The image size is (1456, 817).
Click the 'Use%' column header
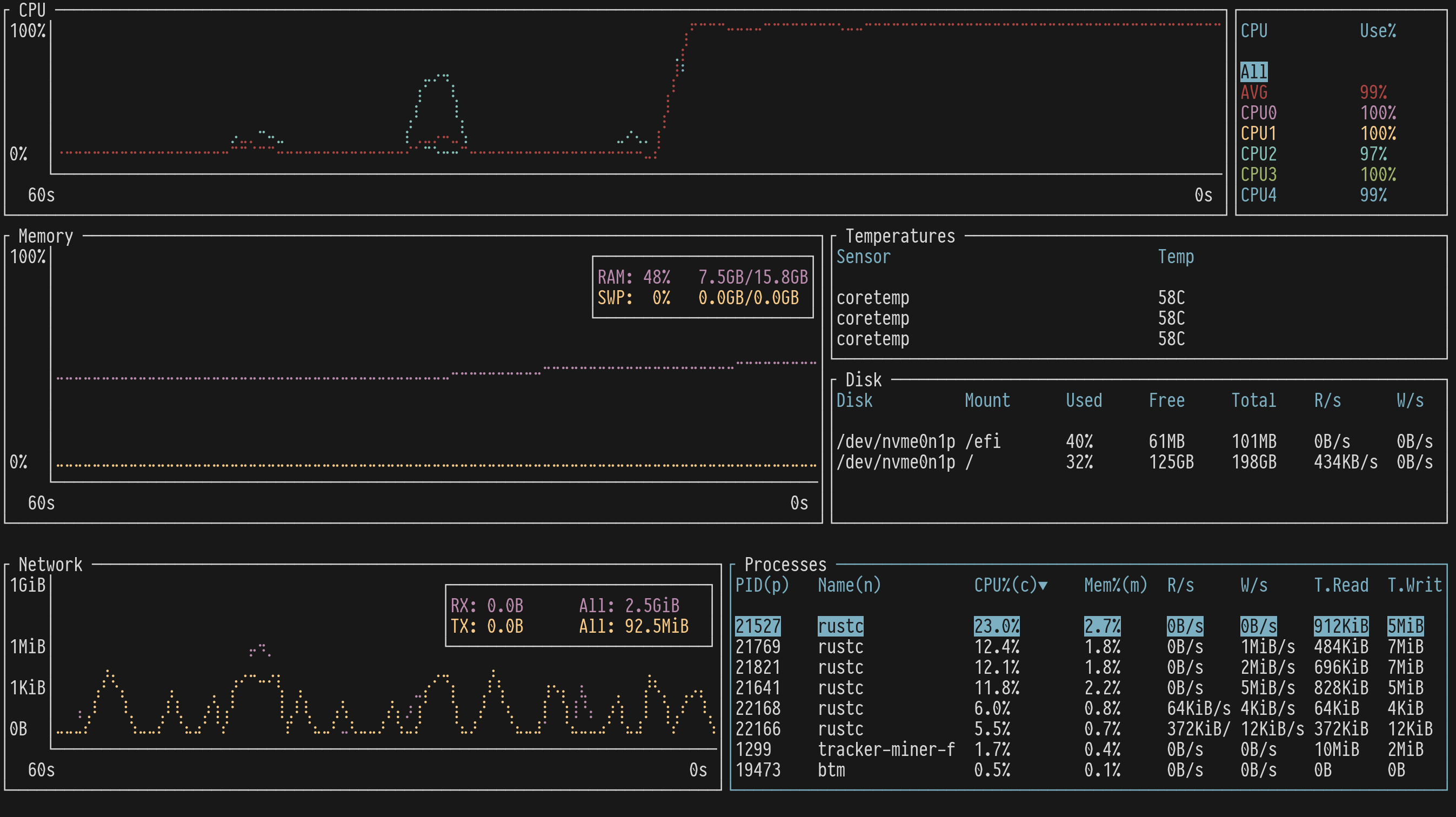1378,30
